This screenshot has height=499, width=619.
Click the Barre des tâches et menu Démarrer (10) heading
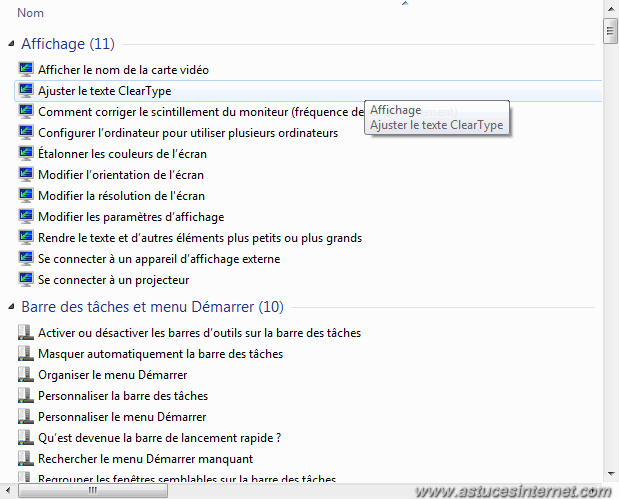click(152, 307)
